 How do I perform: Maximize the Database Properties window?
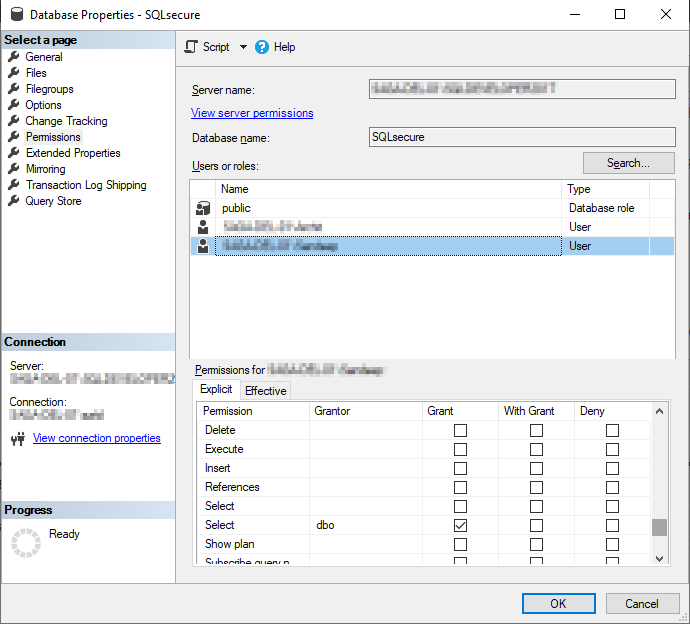(620, 15)
